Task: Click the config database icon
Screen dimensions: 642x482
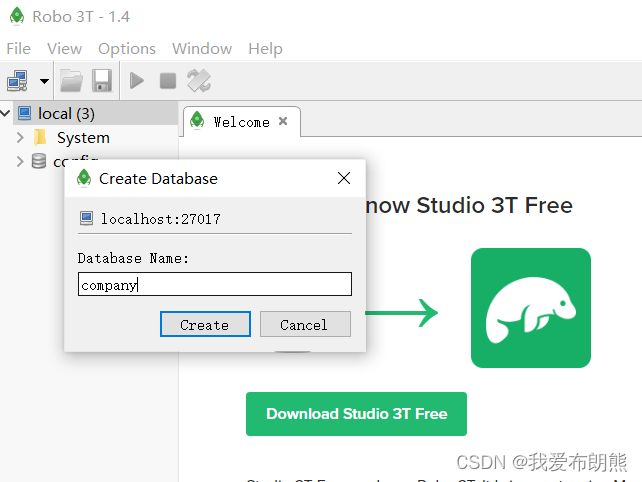Action: (x=39, y=161)
